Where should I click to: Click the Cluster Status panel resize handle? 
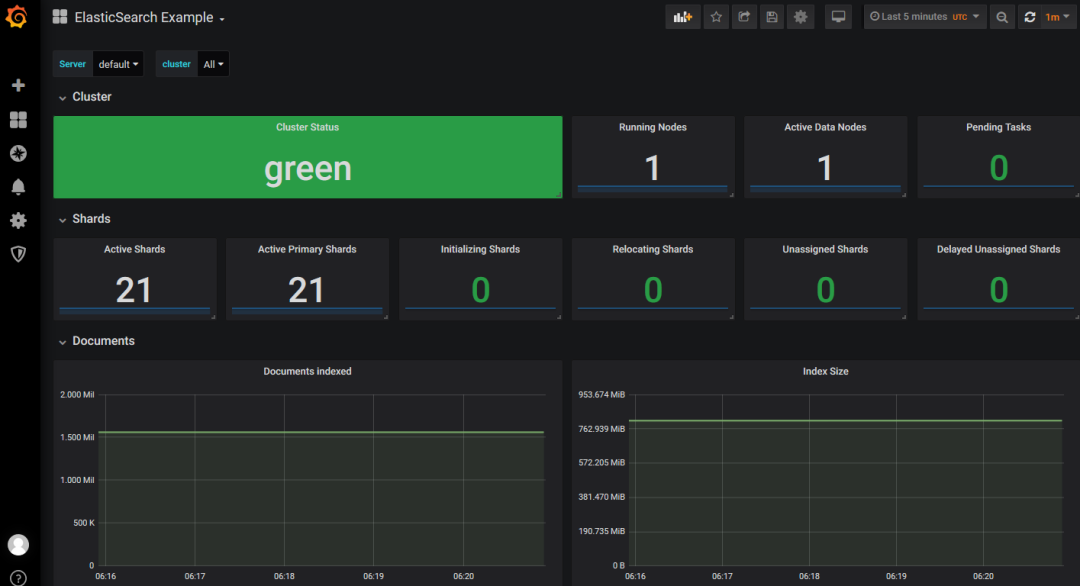point(559,195)
